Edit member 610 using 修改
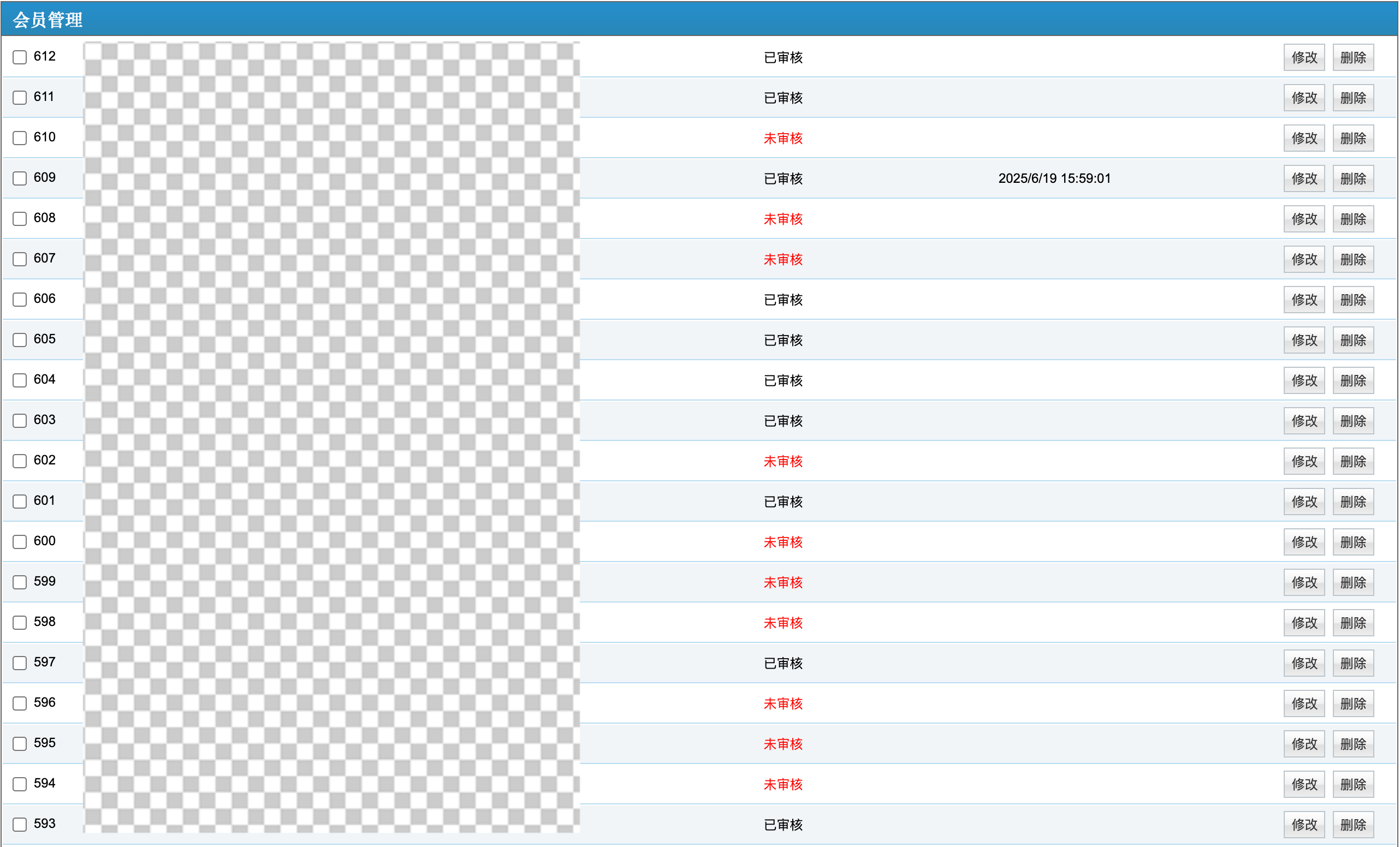 pos(1303,138)
